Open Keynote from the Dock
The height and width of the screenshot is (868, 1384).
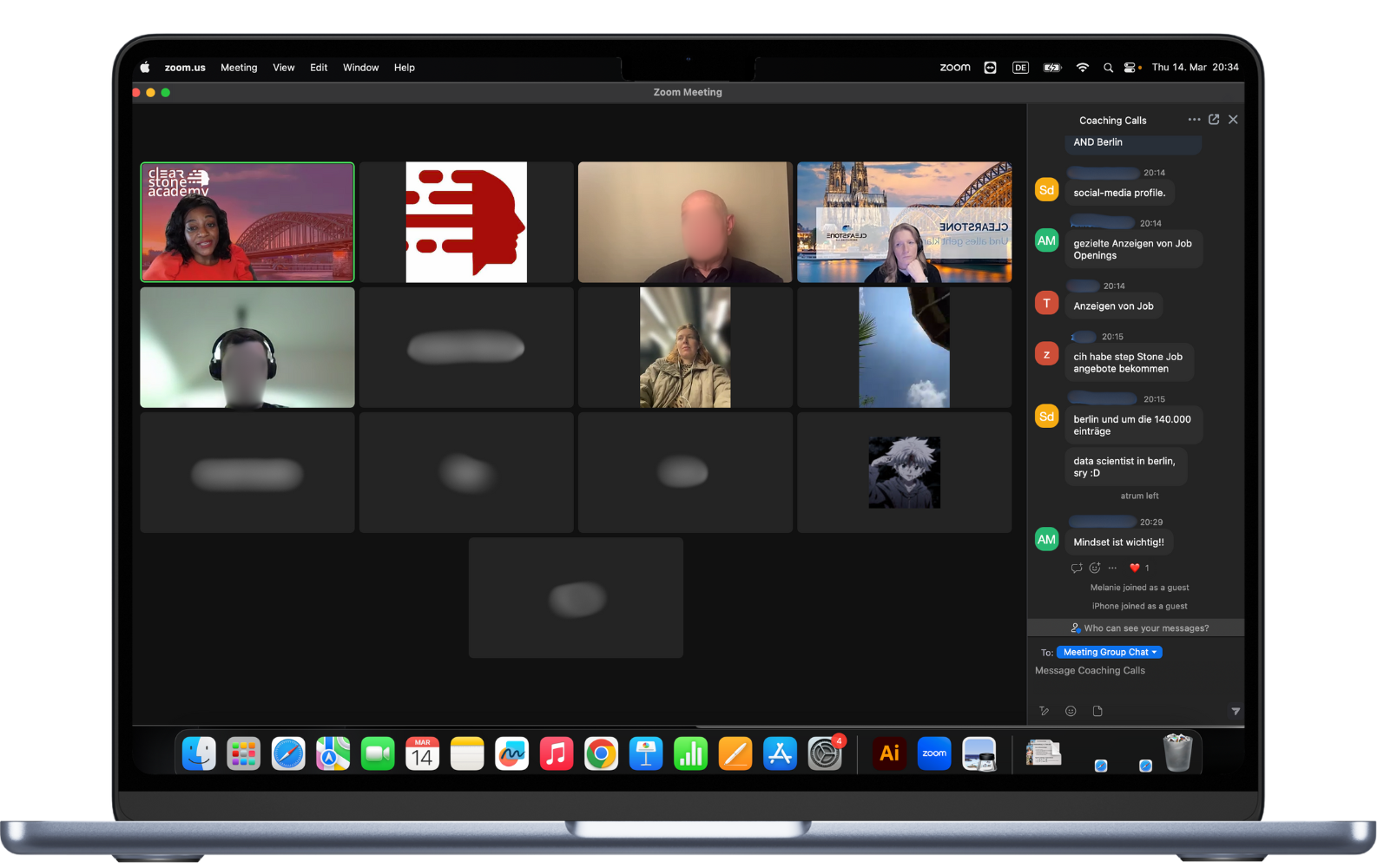(x=646, y=753)
